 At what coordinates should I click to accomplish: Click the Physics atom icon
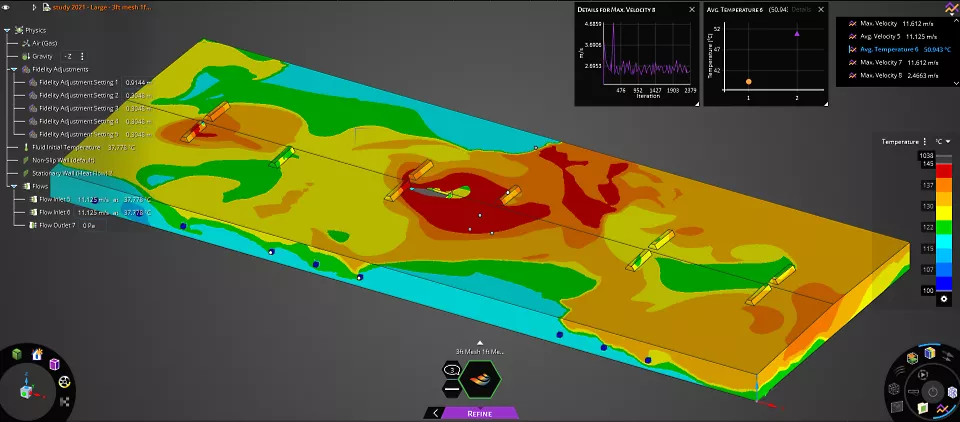(x=19, y=30)
